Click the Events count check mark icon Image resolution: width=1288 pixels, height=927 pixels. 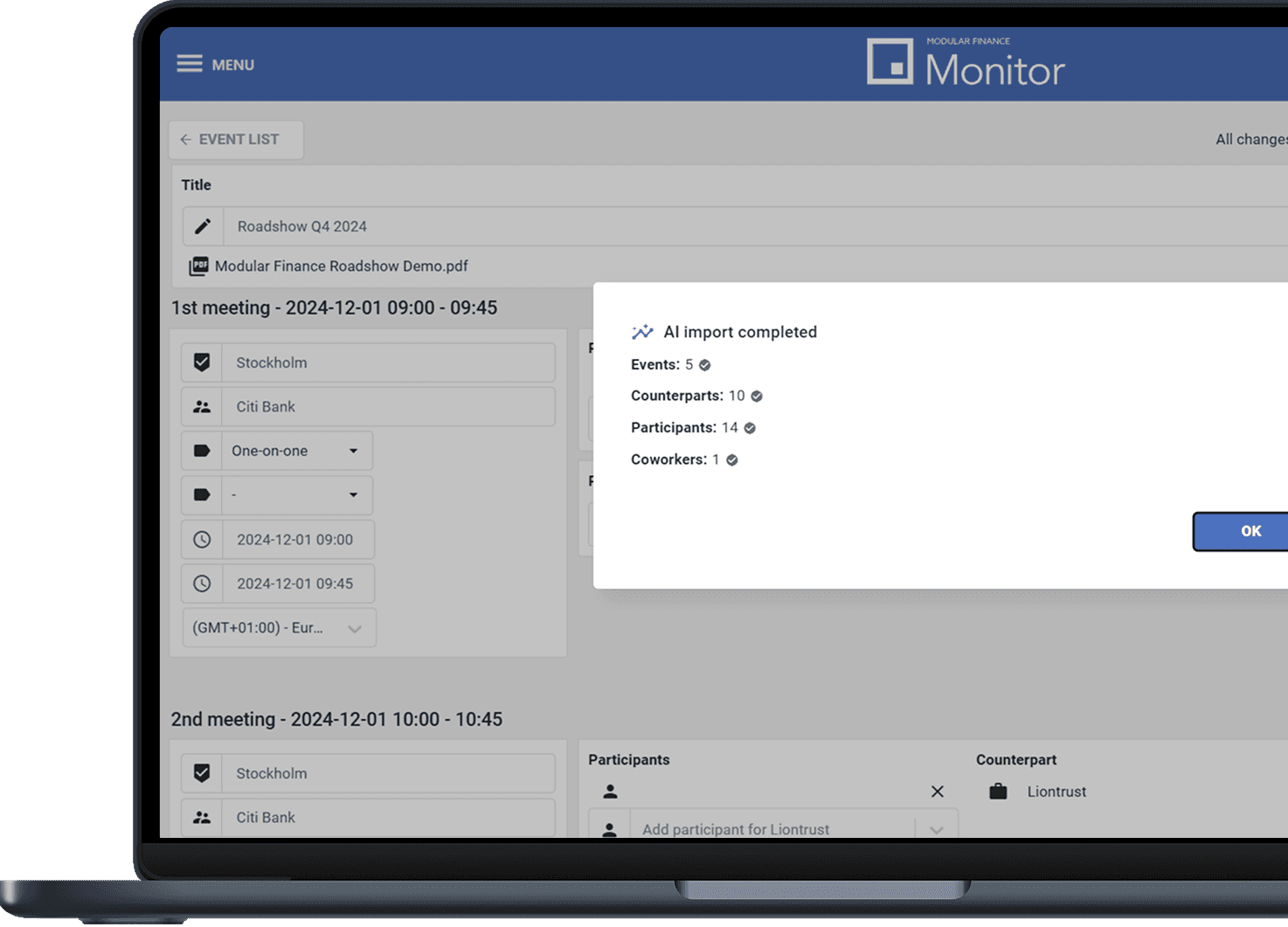705,365
